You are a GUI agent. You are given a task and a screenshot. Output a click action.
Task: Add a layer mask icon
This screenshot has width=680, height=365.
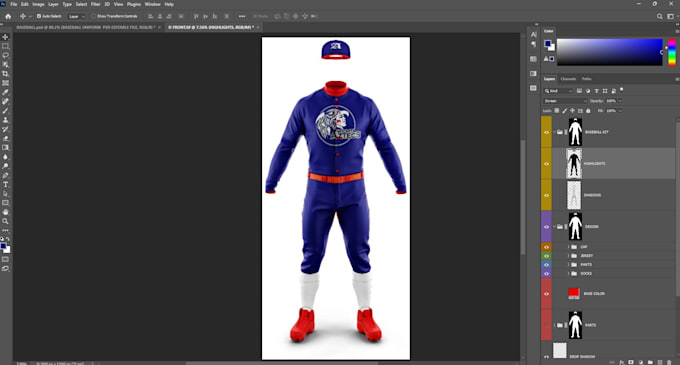point(631,362)
